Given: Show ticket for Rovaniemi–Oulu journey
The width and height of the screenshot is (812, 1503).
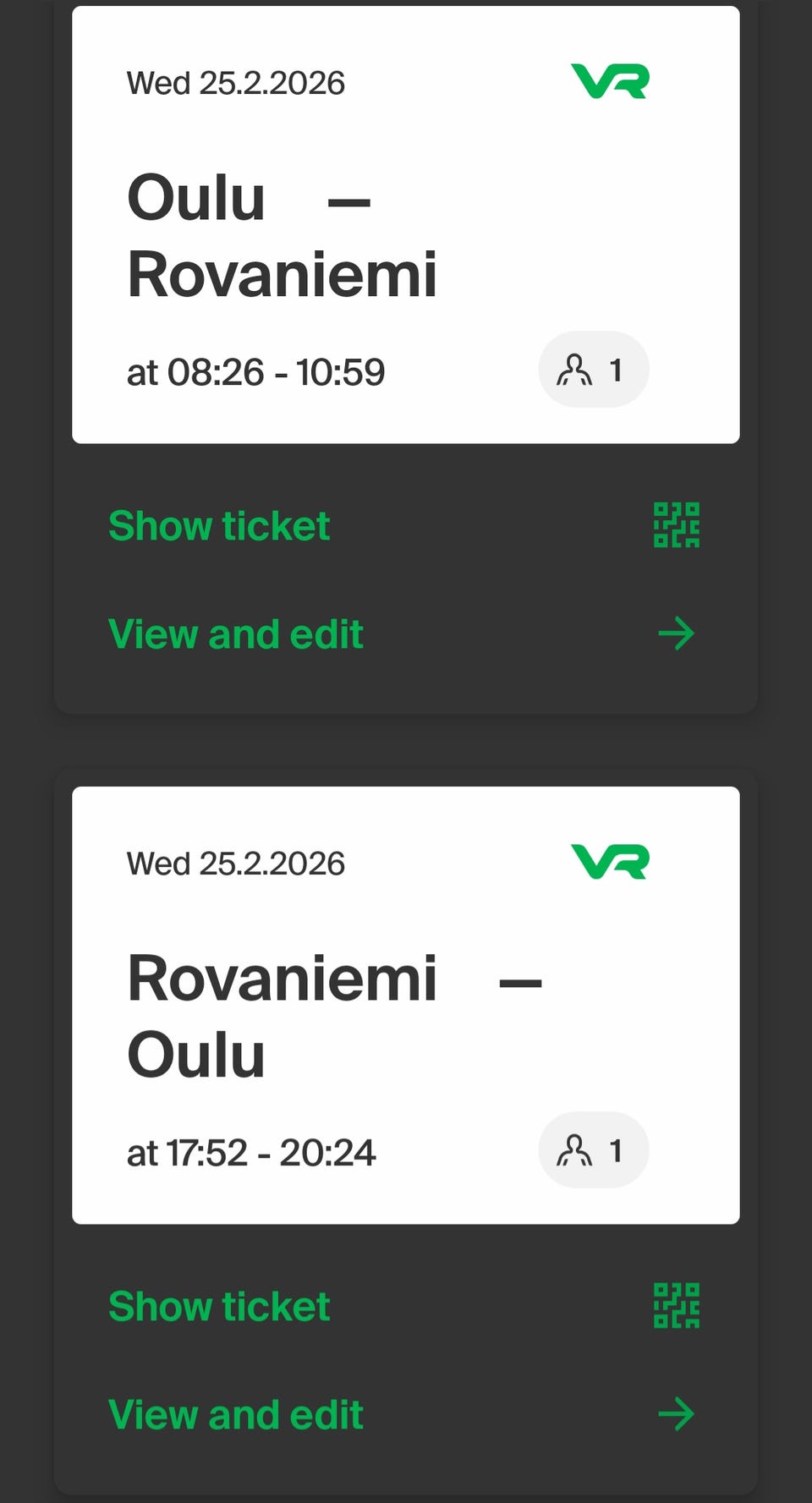Looking at the screenshot, I should coord(219,1307).
